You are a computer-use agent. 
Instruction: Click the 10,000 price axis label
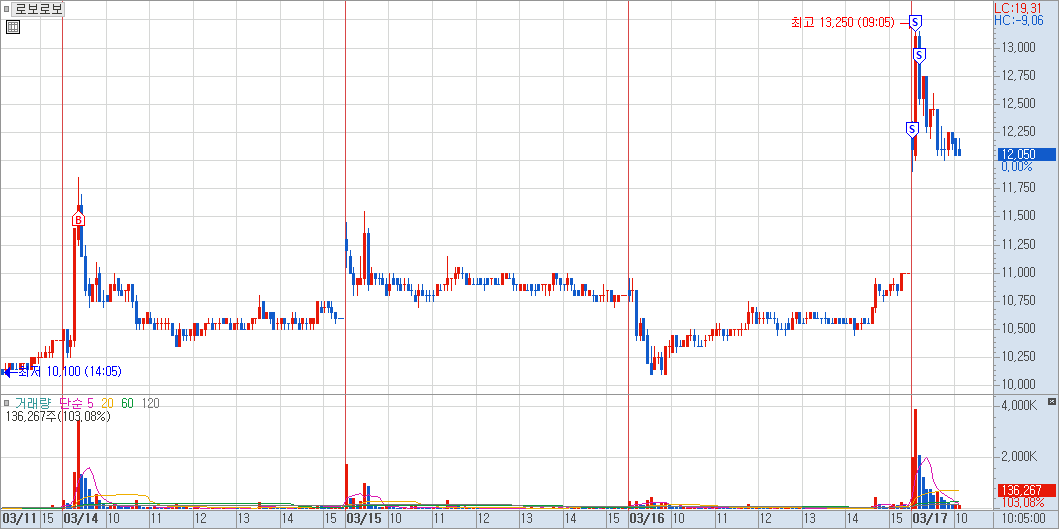1018,384
